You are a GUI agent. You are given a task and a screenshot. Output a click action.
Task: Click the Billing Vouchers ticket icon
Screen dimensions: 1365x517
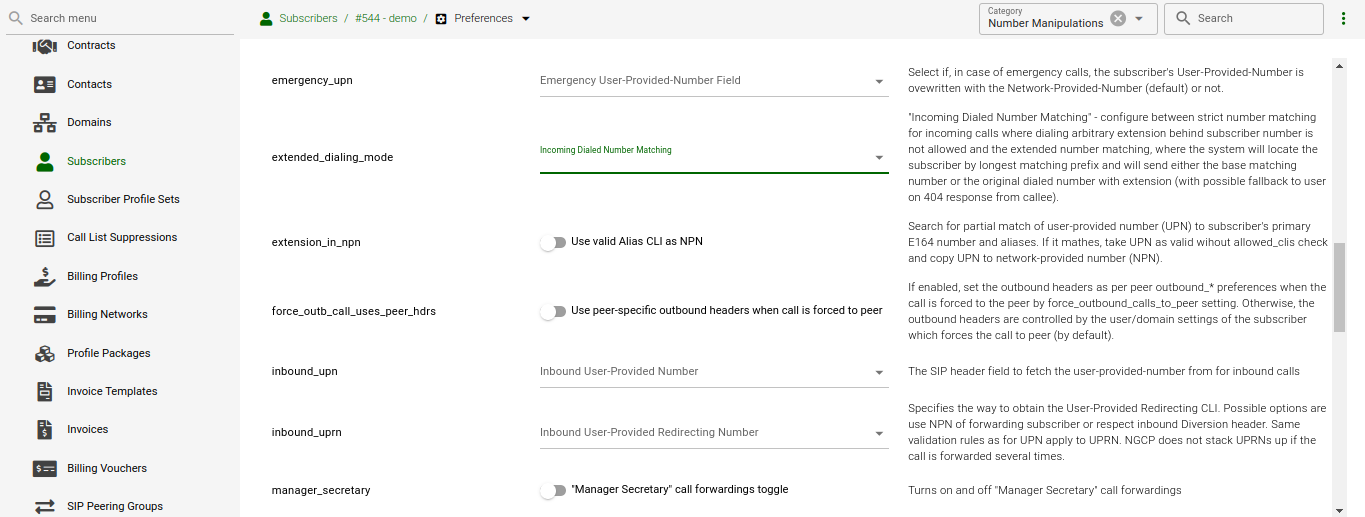pos(45,469)
